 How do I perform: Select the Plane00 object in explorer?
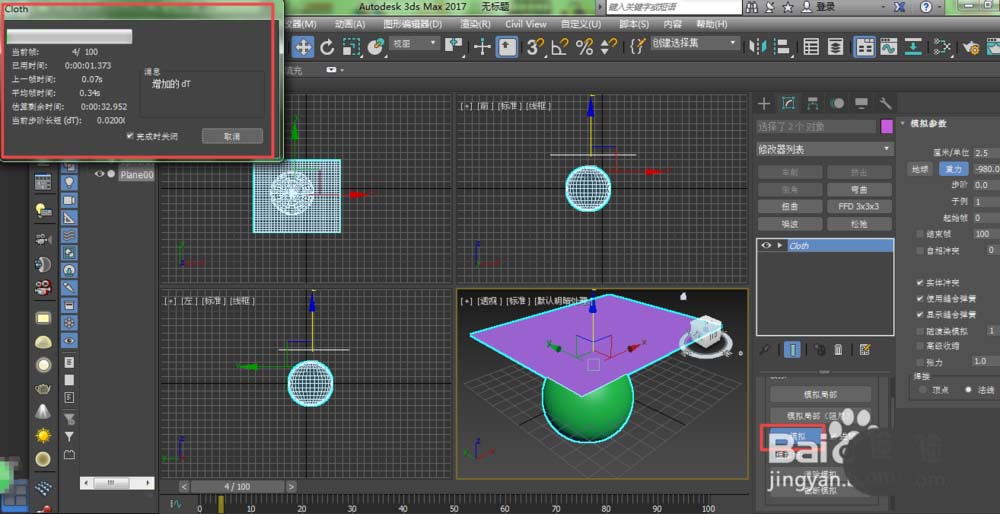coord(136,175)
